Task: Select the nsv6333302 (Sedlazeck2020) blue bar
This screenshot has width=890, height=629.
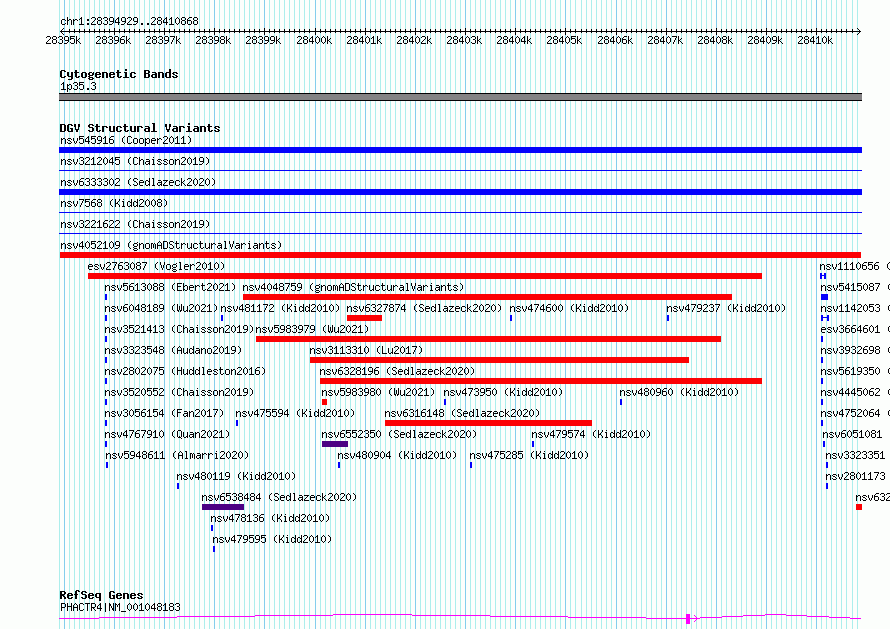Action: click(x=460, y=192)
